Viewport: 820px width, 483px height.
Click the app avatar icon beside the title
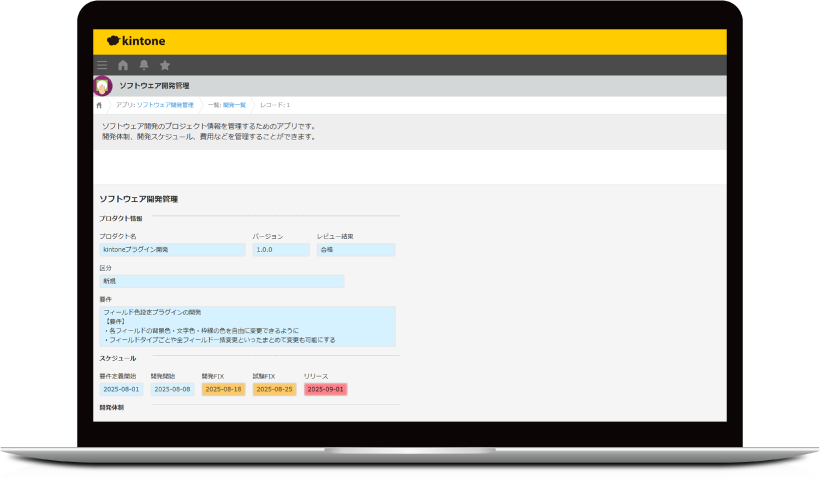pyautogui.click(x=102, y=86)
